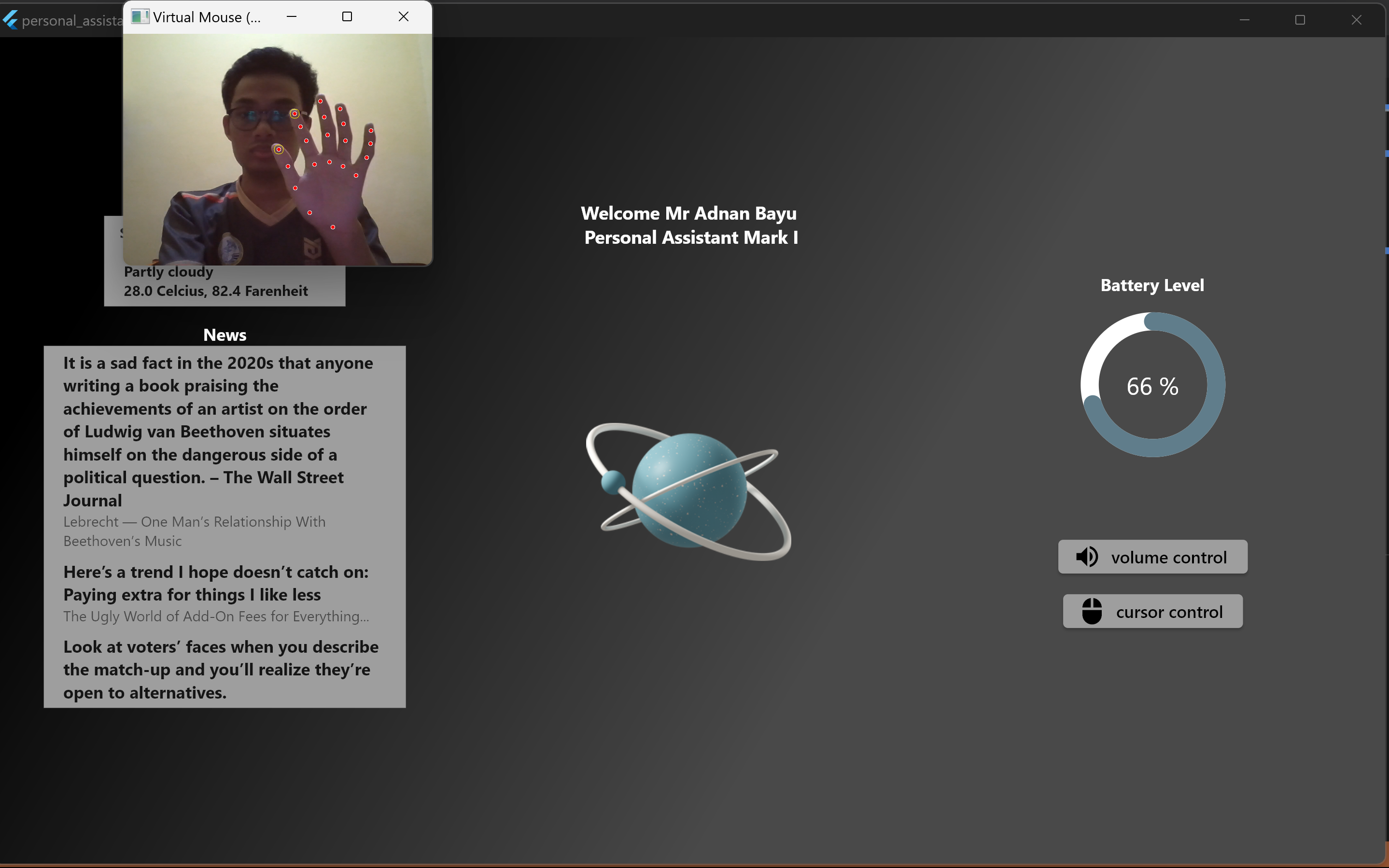Activate cursor control
1389x868 pixels.
point(1152,611)
